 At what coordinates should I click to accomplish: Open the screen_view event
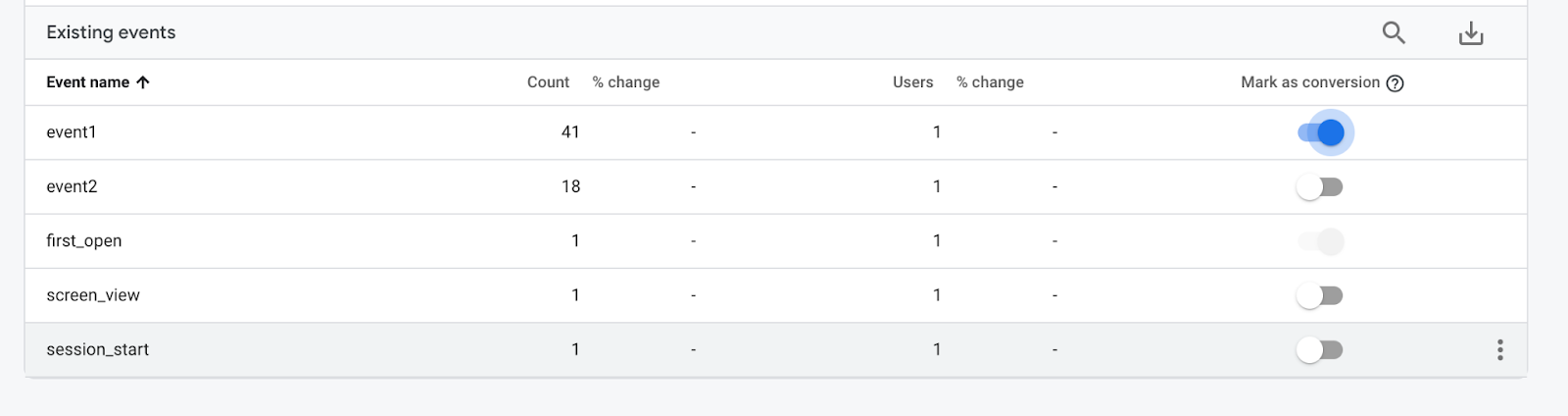[x=93, y=295]
